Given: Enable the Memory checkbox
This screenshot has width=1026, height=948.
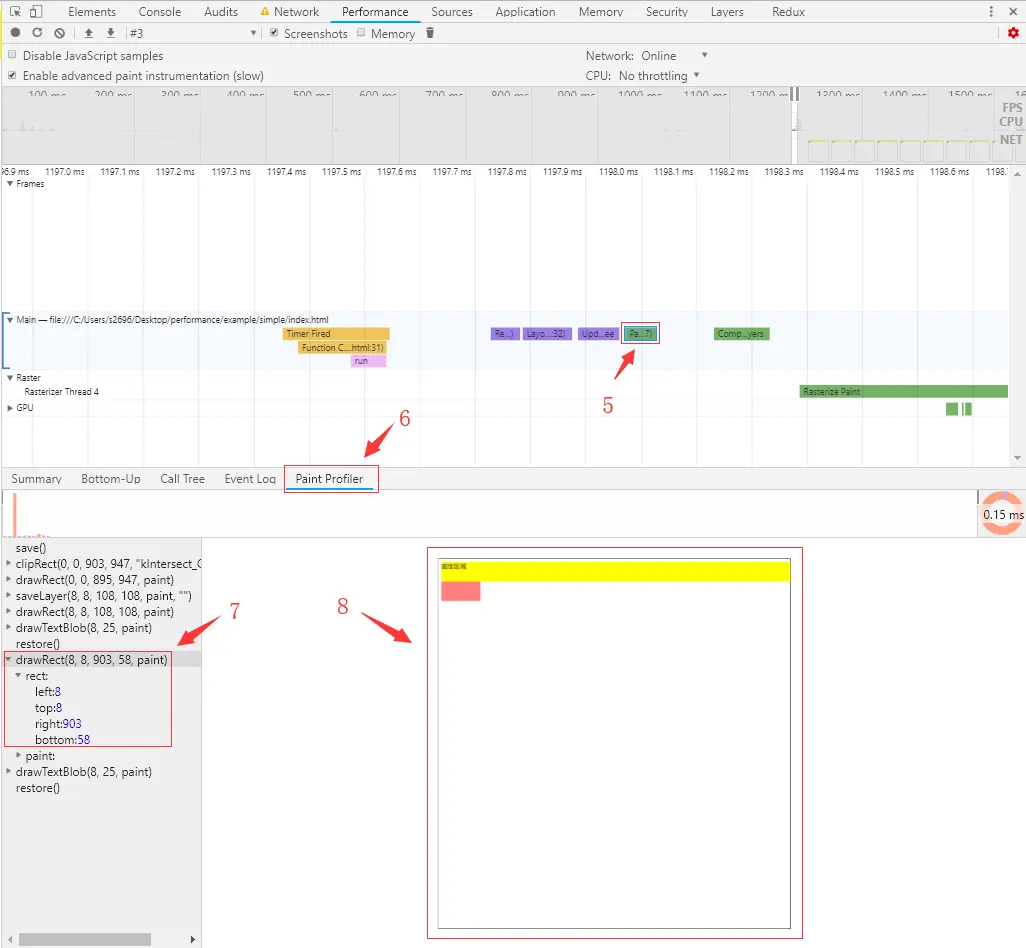Looking at the screenshot, I should (361, 32).
